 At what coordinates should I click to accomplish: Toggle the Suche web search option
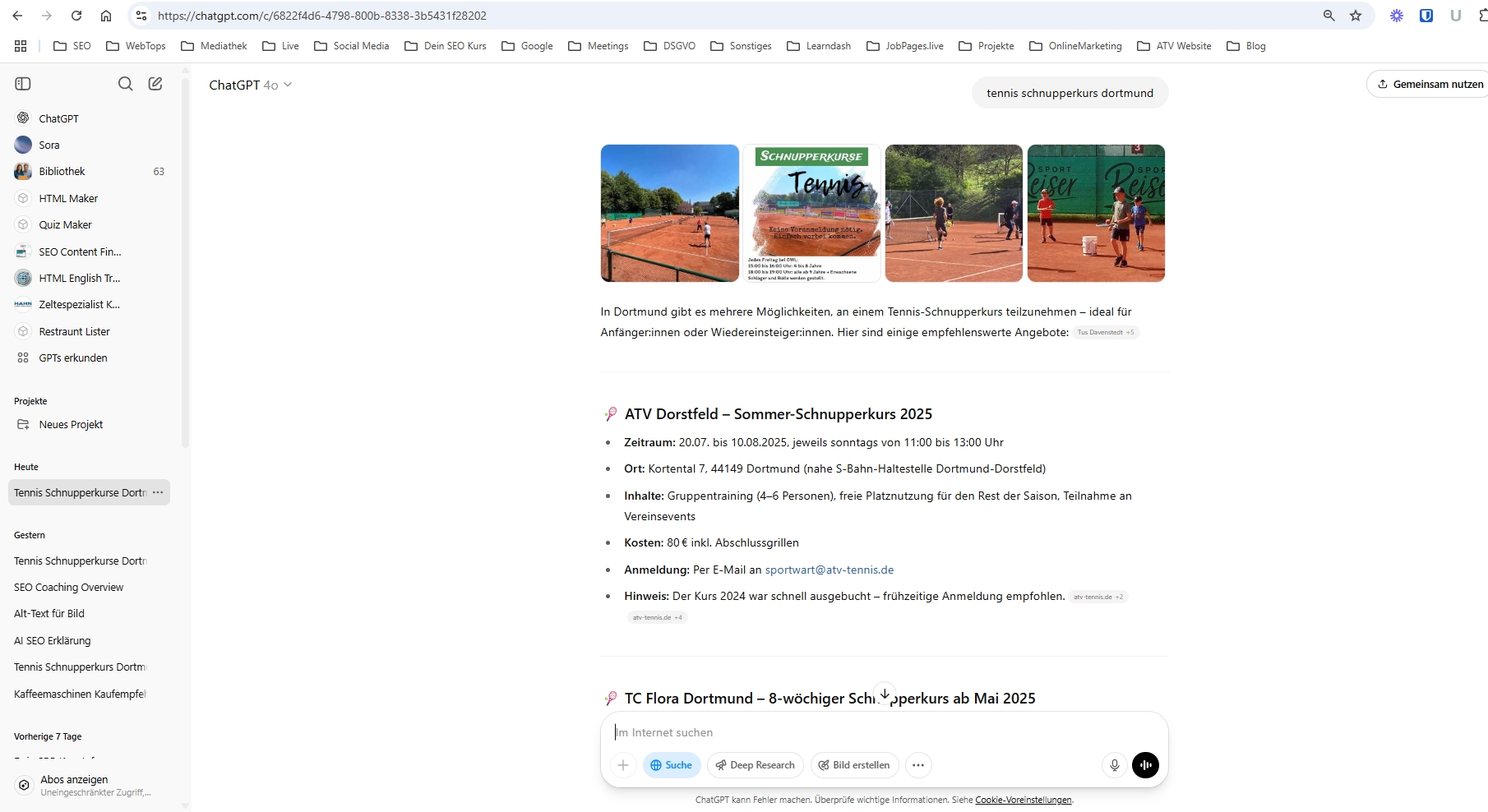click(x=672, y=765)
